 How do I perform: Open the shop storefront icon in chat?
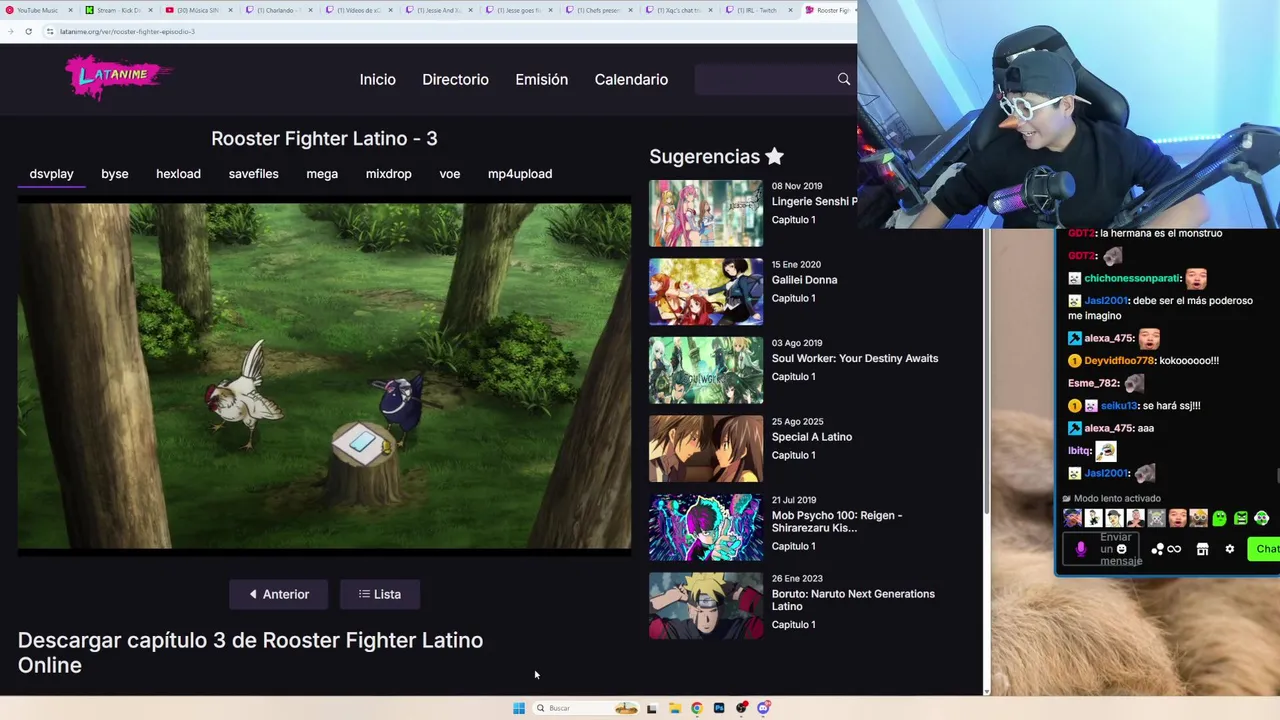(1202, 549)
